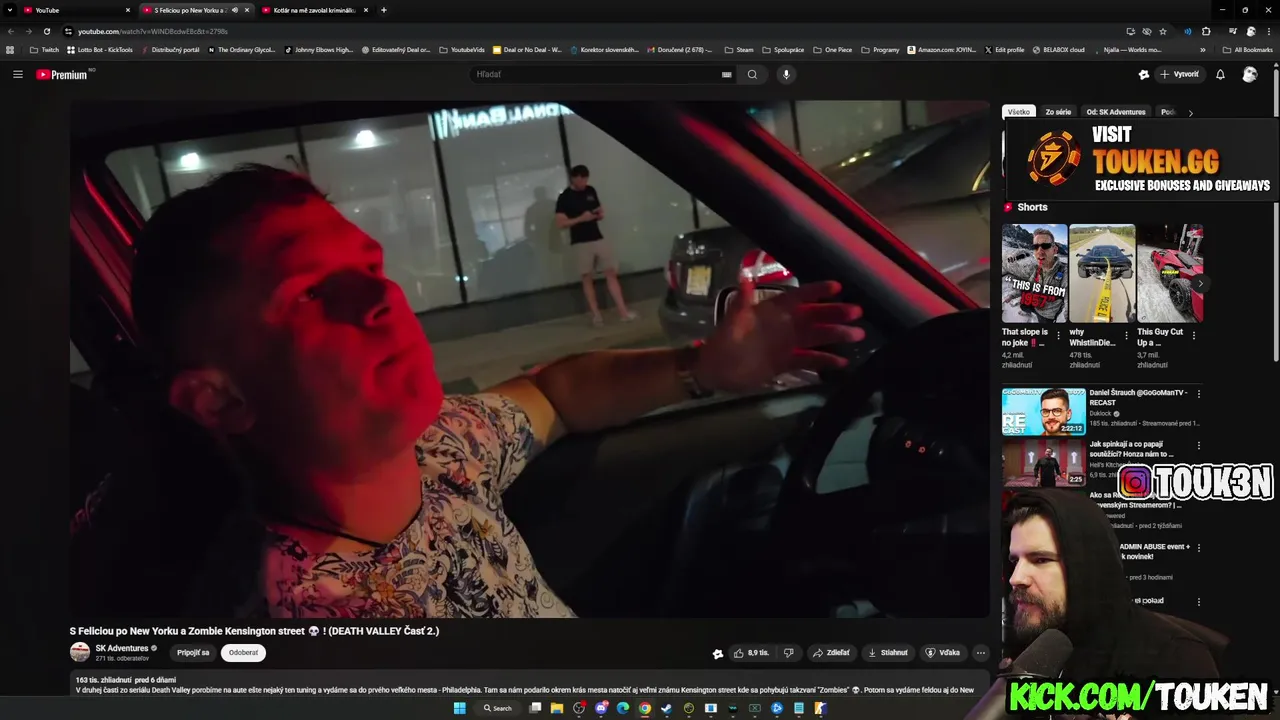Open the Daniel Štrauch RECAST video thumbnail
Screen dimensions: 1280x720
pyautogui.click(x=1044, y=411)
